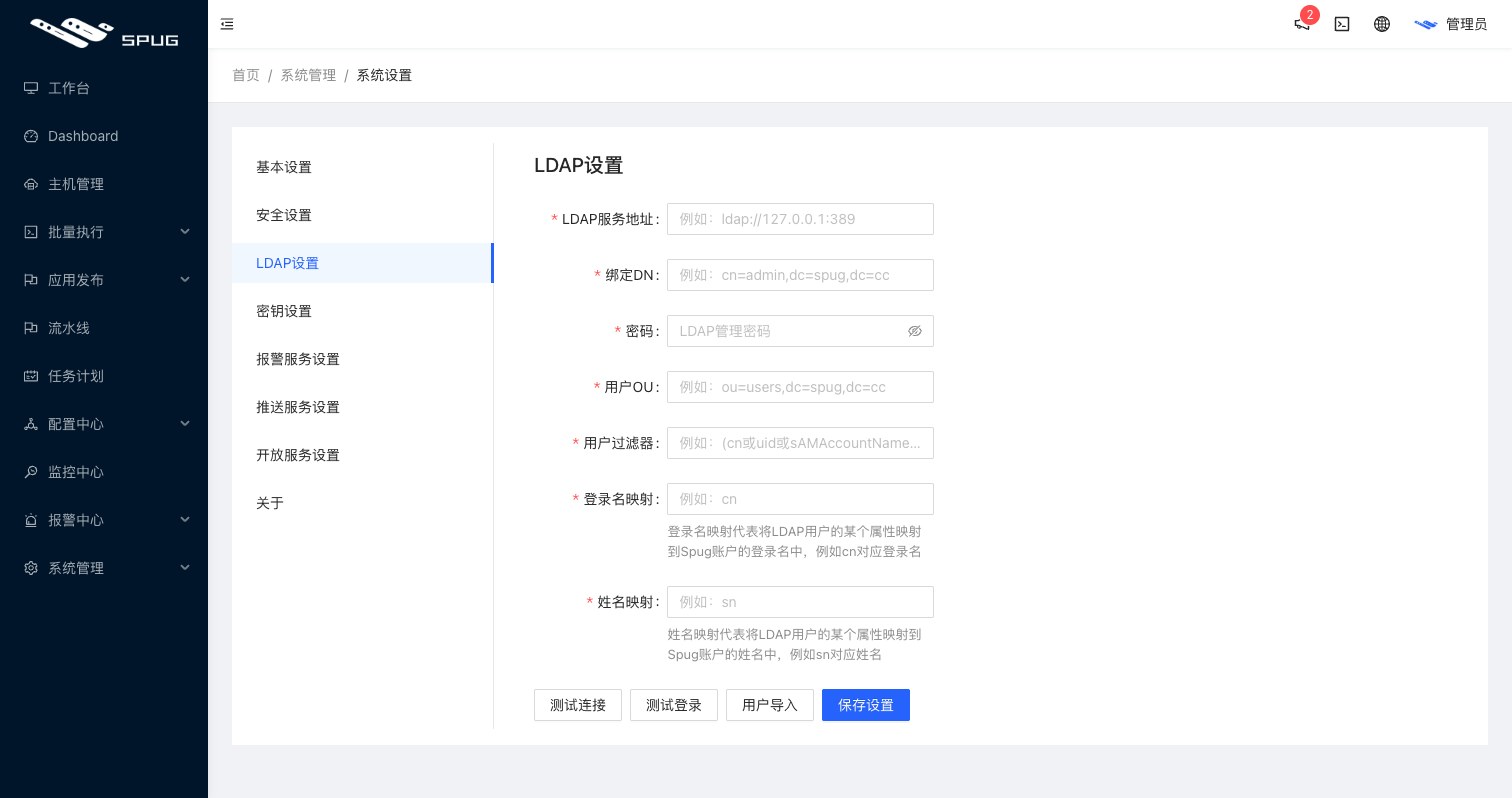Expand the 系统管理 submenu arrow
The height and width of the screenshot is (798, 1512).
(x=185, y=568)
